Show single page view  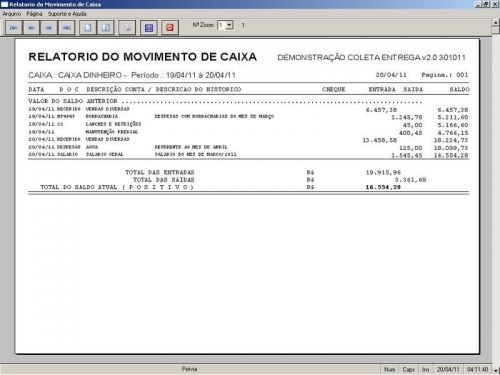(88, 28)
